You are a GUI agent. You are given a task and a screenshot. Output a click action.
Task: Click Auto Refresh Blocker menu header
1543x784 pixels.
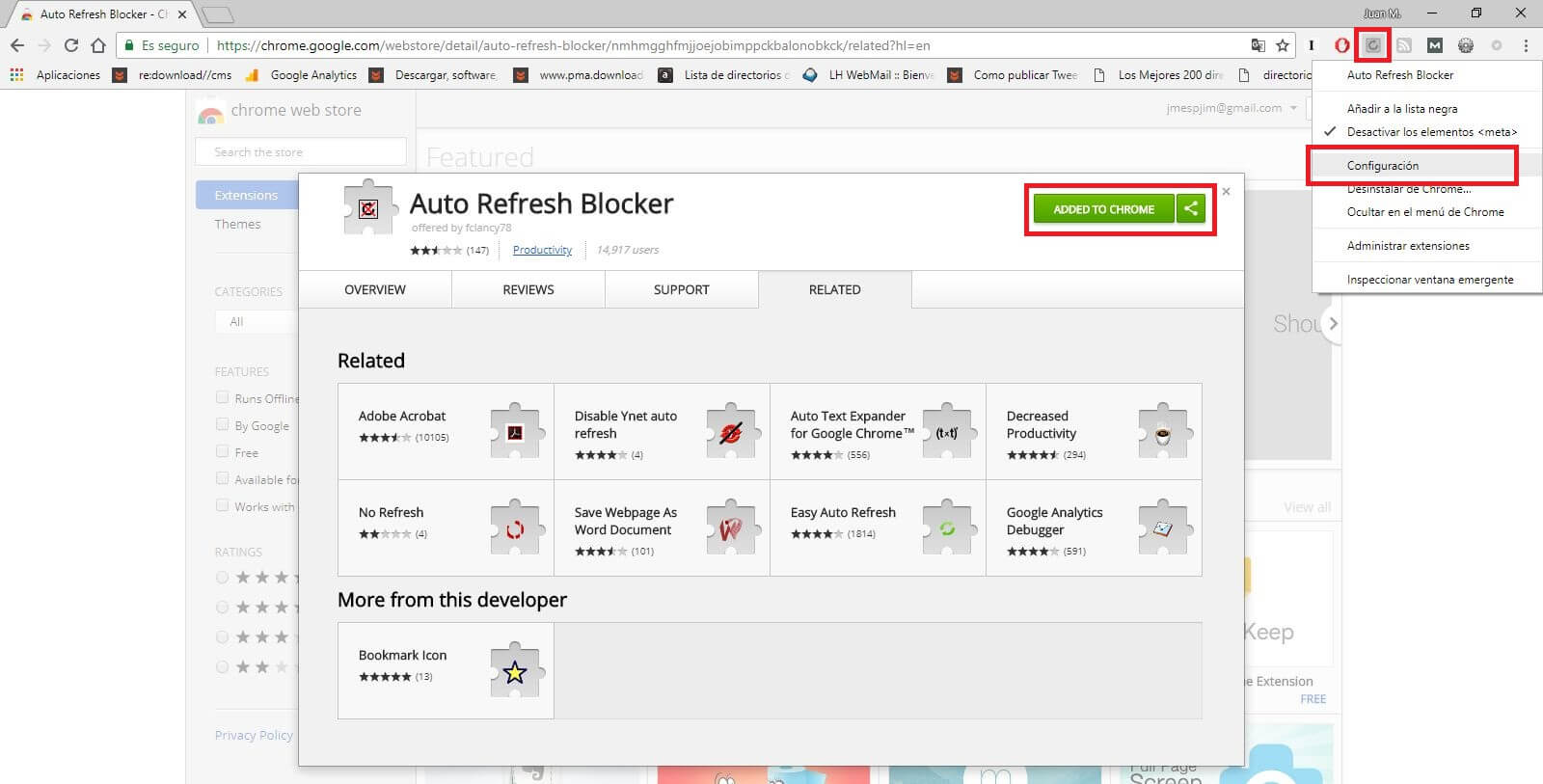coord(1427,75)
